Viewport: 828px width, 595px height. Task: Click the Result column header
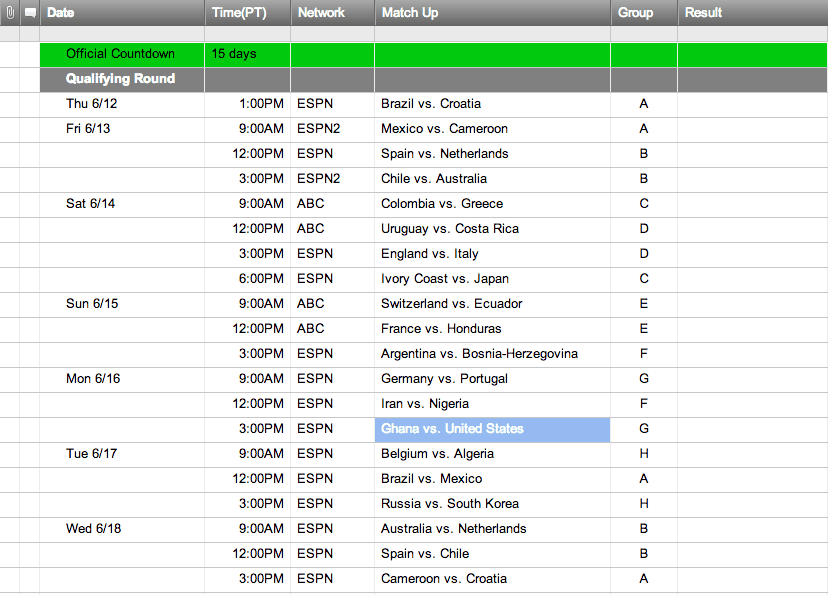[704, 13]
